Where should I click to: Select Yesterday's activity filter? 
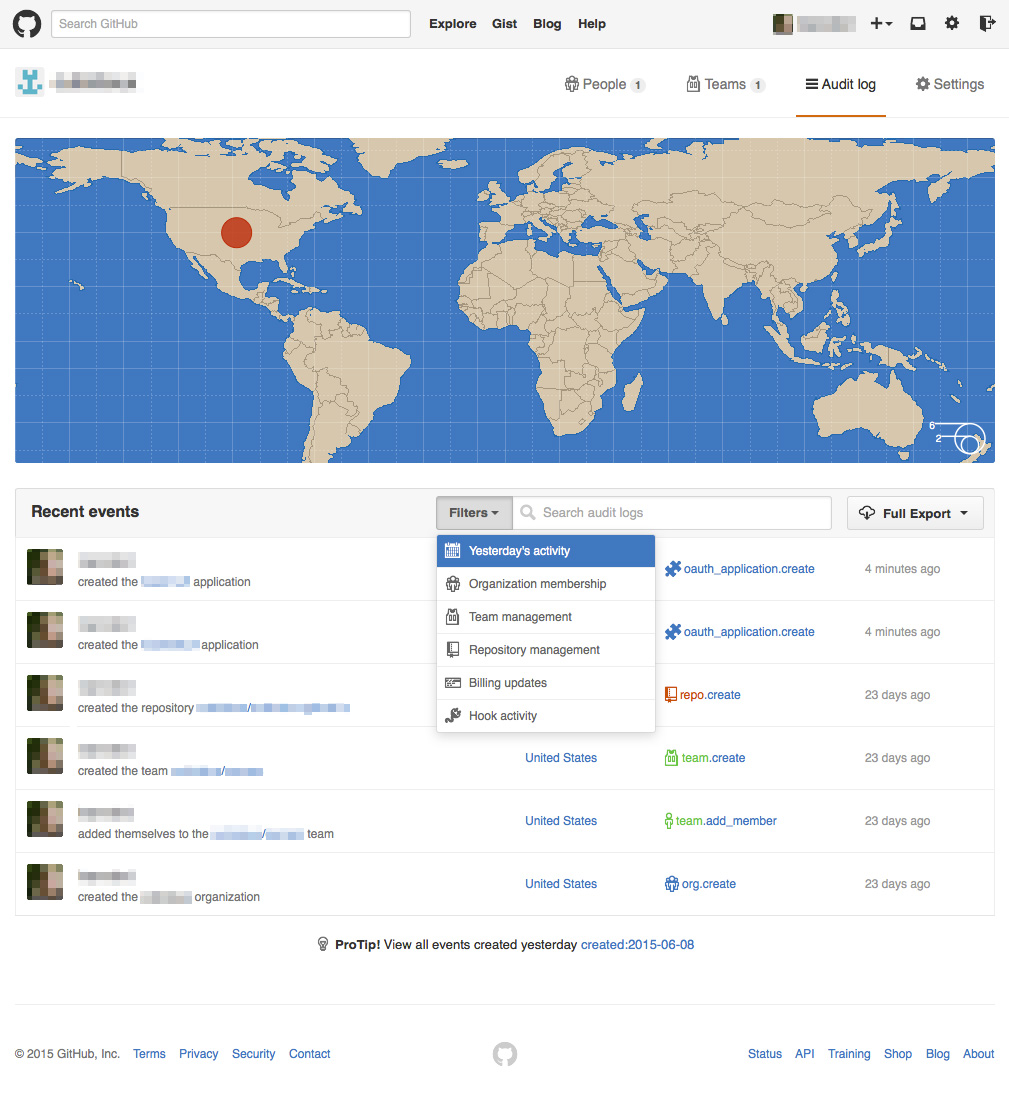click(x=545, y=551)
